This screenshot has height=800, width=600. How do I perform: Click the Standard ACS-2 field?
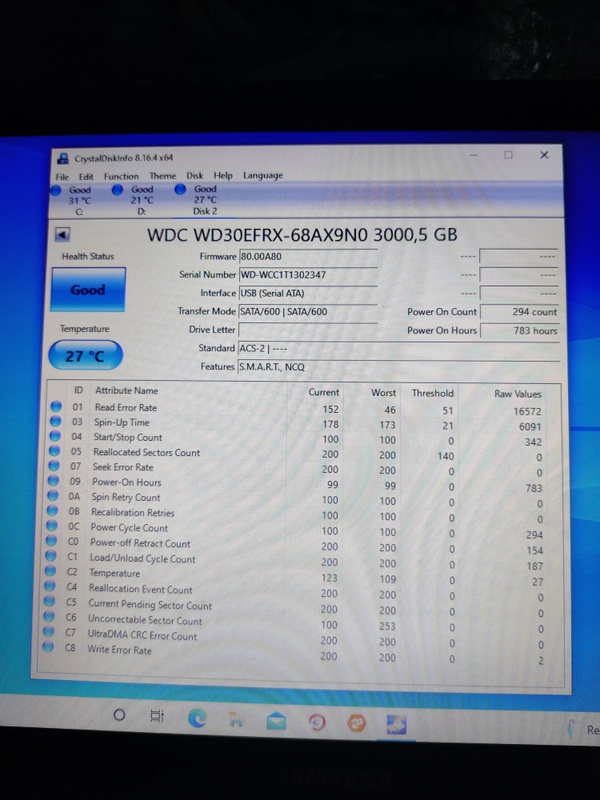coord(399,349)
